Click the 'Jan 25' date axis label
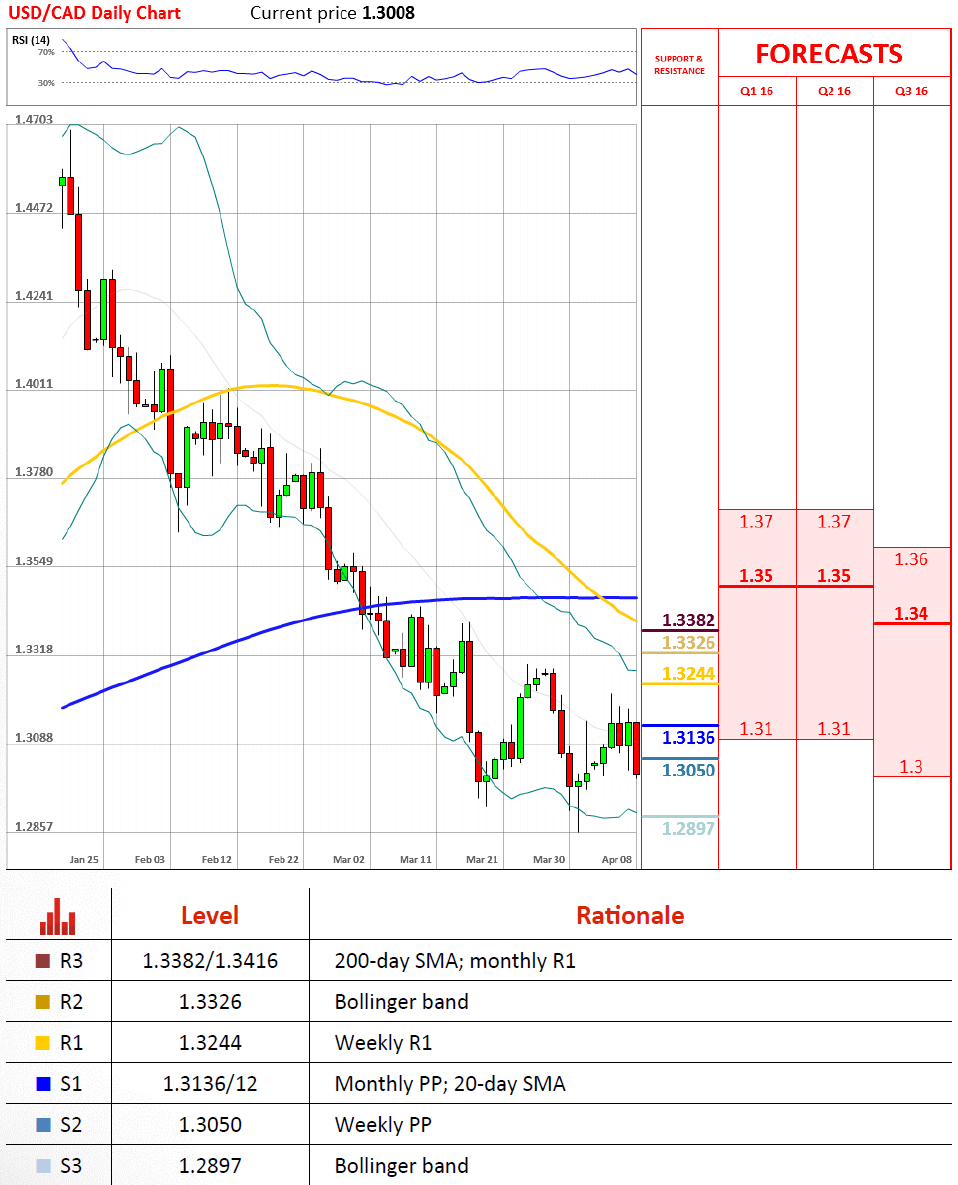Image resolution: width=958 pixels, height=1185 pixels. 84,859
